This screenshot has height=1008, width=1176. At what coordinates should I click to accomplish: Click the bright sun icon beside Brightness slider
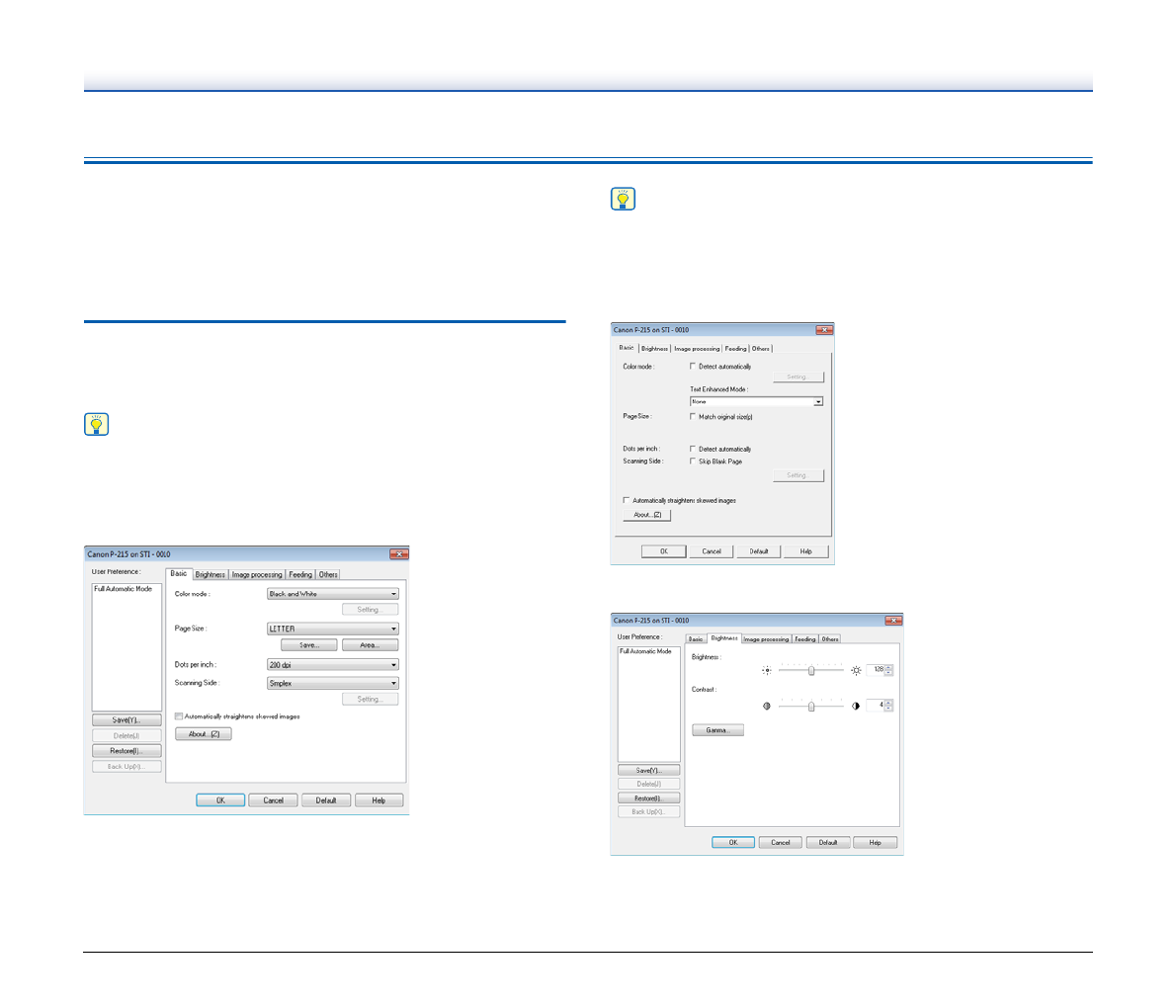856,670
